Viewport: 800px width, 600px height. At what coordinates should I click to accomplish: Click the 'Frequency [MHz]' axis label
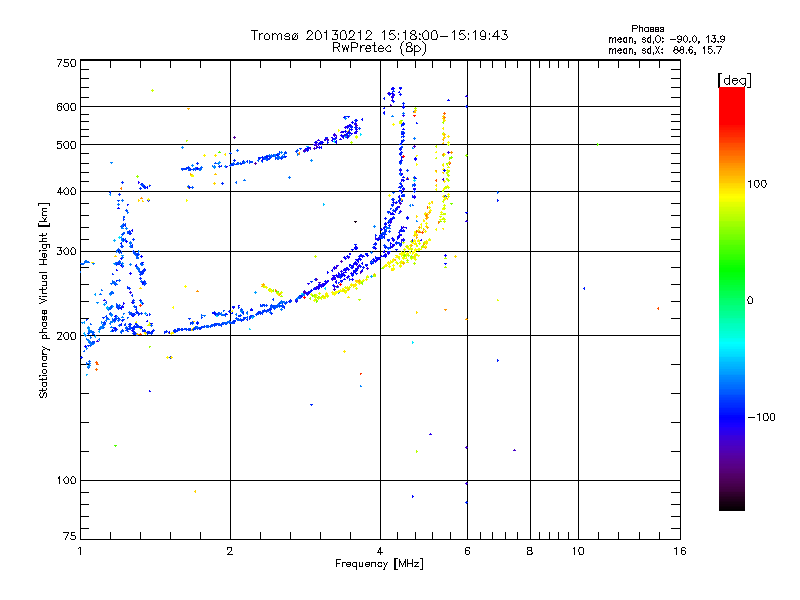(379, 564)
